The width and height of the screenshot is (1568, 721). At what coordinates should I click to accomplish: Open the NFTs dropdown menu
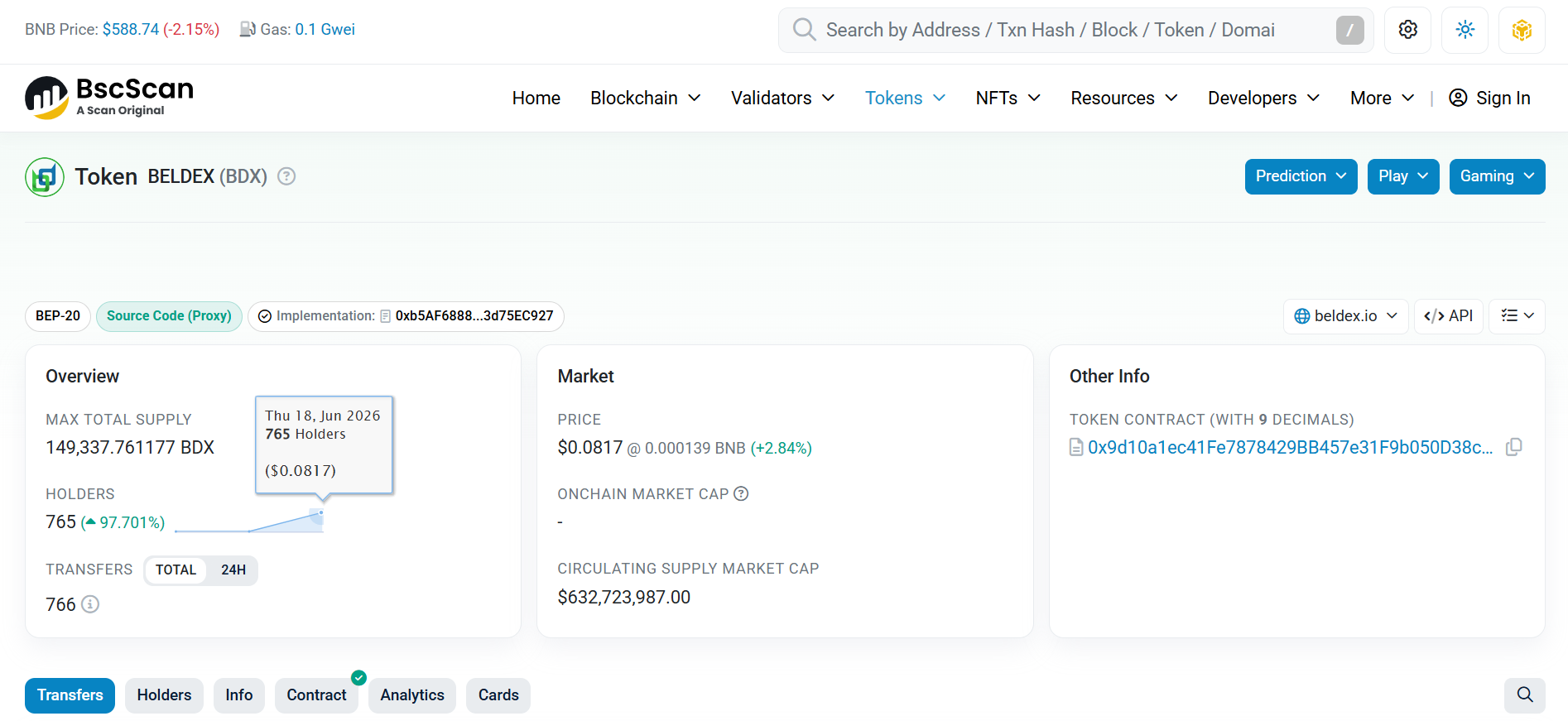(x=1008, y=98)
